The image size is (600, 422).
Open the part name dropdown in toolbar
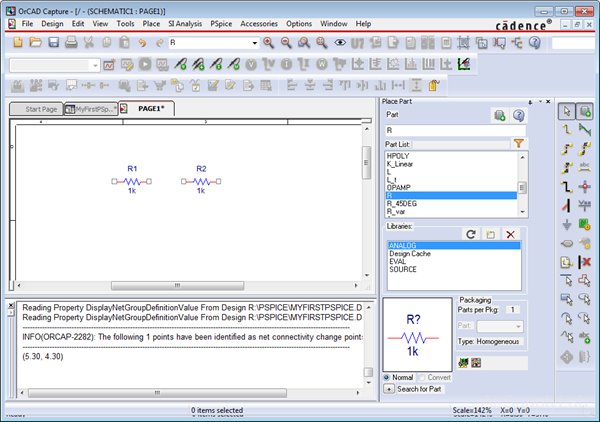pos(254,43)
